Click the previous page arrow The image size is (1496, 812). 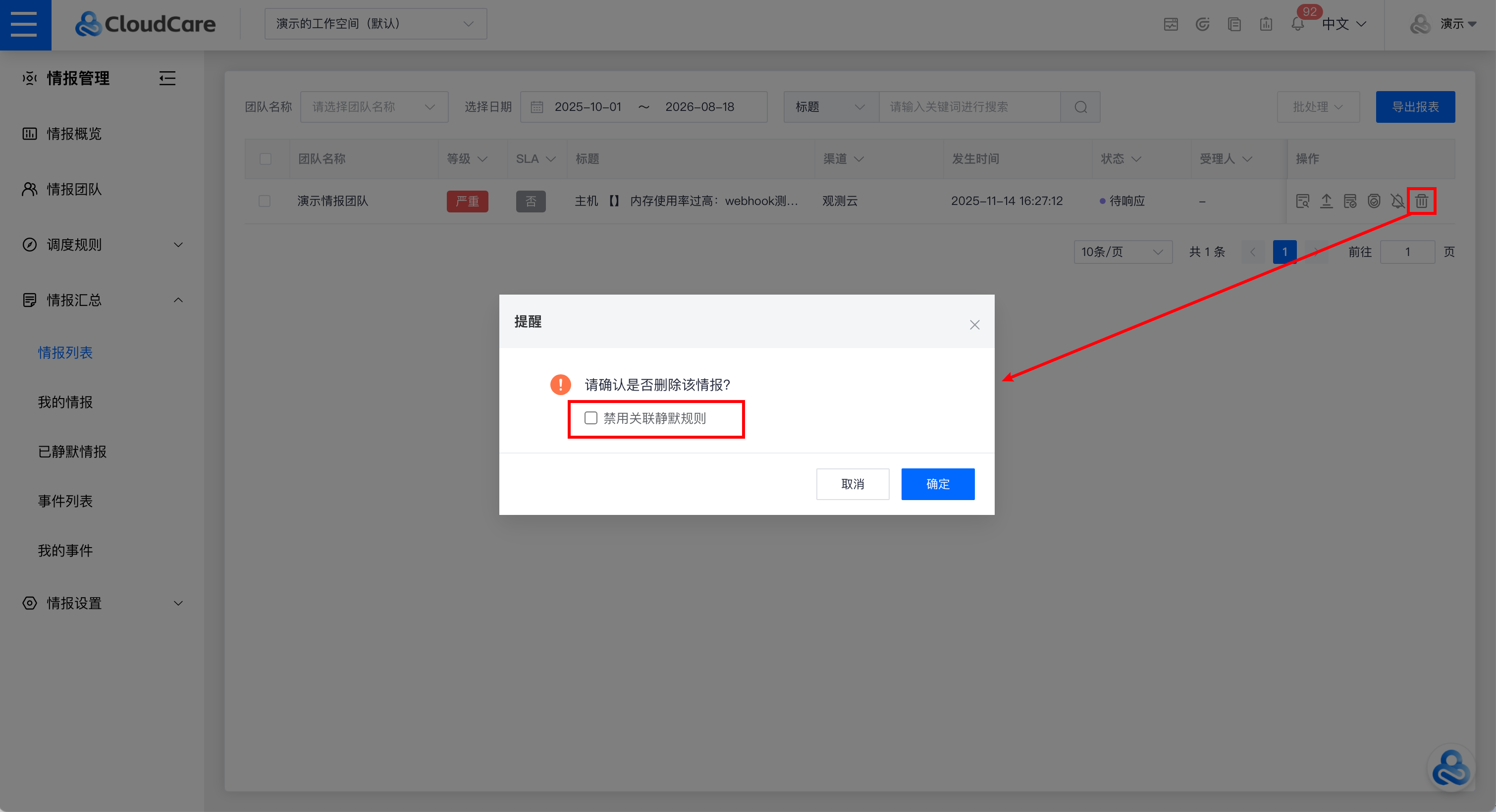tap(1253, 253)
